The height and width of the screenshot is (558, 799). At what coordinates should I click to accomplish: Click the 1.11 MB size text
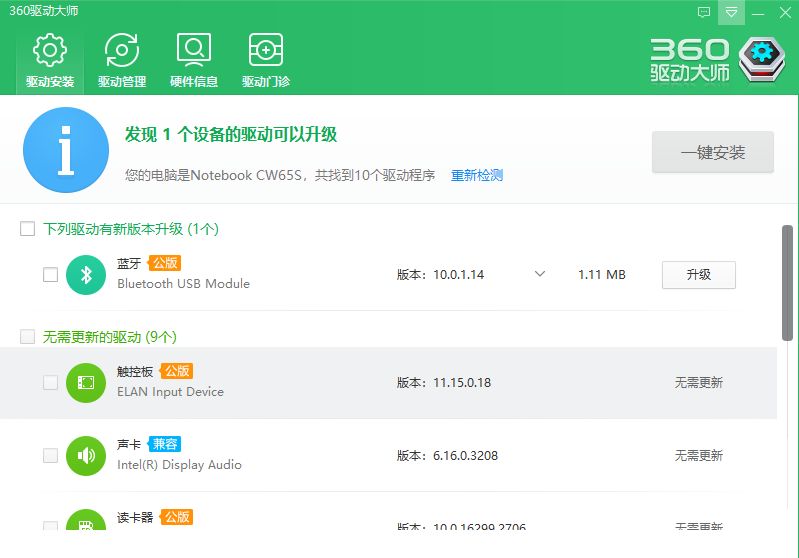602,275
